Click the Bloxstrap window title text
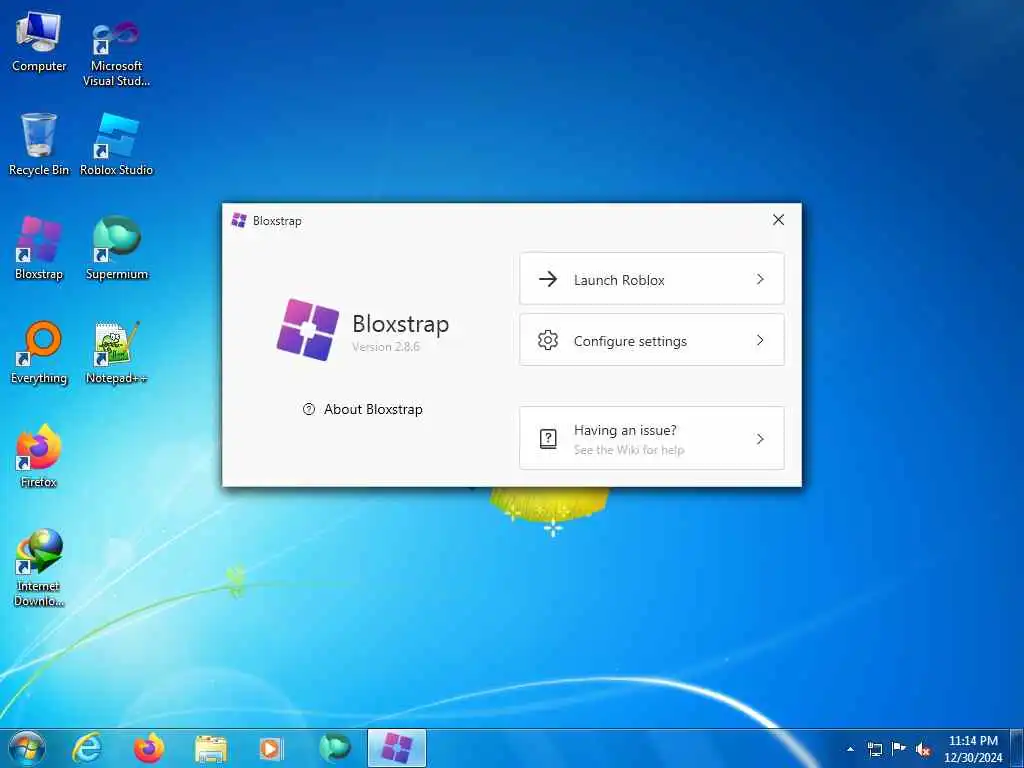Image resolution: width=1024 pixels, height=768 pixels. [x=278, y=221]
